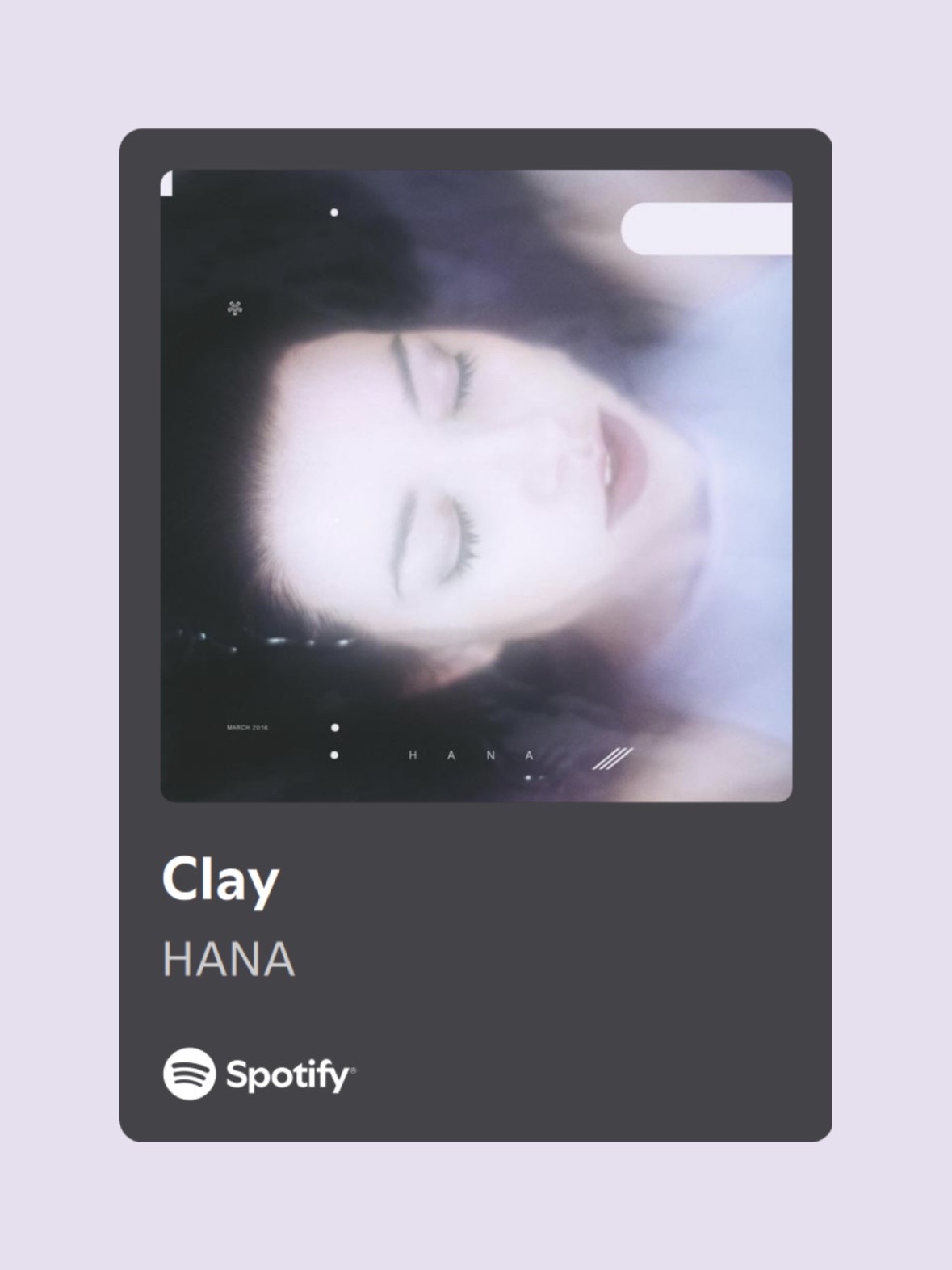Click the upper dot of the bottom pair
The width and height of the screenshot is (952, 1270).
pyautogui.click(x=334, y=728)
